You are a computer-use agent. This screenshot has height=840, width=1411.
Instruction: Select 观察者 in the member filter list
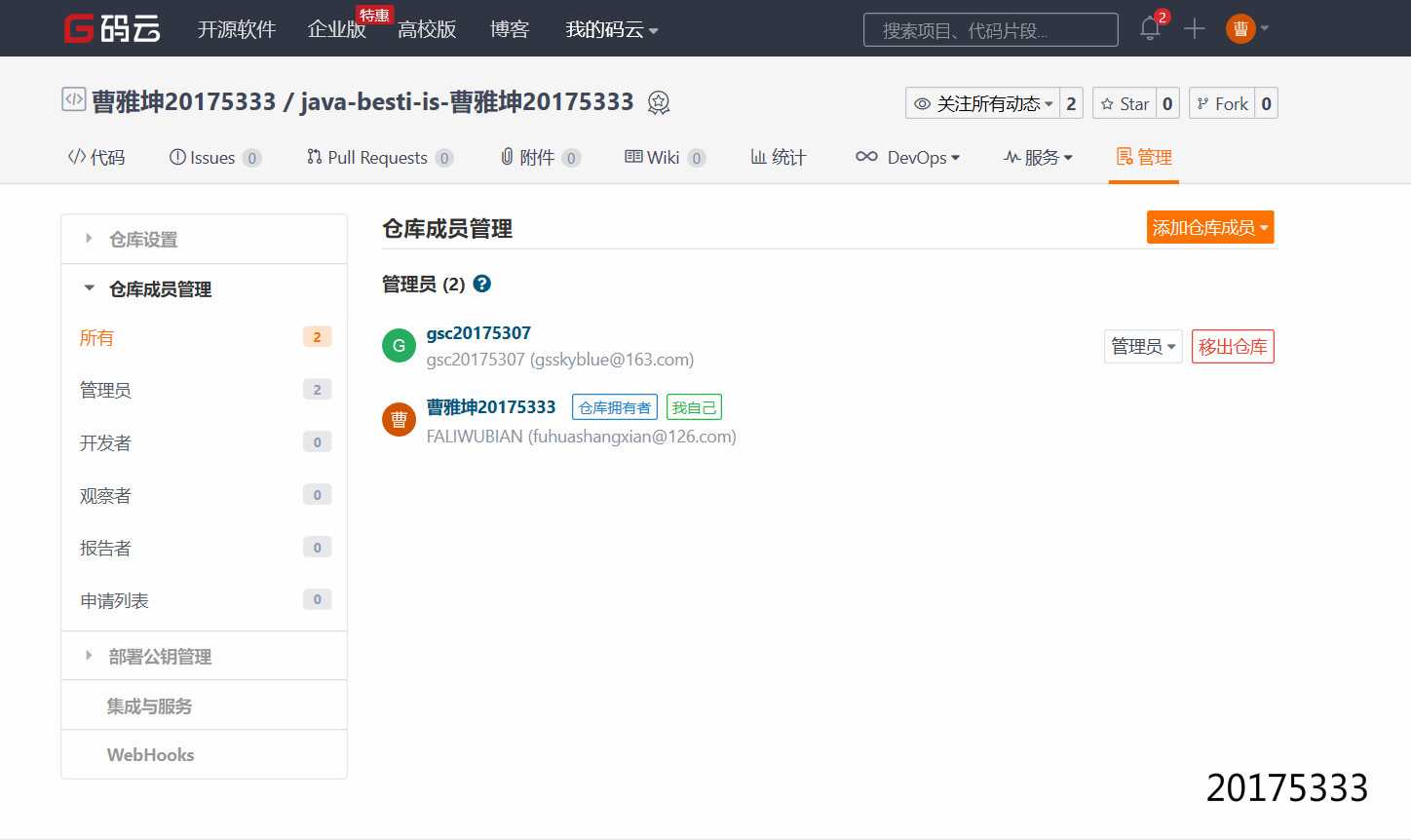click(x=205, y=495)
